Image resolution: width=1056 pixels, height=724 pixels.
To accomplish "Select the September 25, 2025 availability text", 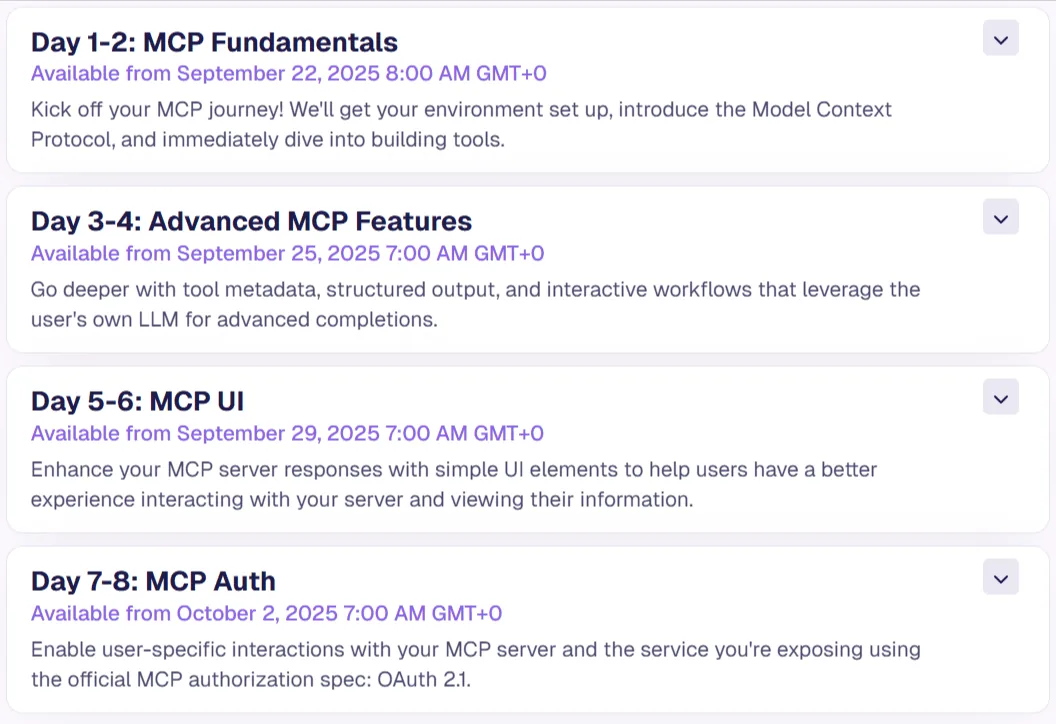I will pos(288,253).
